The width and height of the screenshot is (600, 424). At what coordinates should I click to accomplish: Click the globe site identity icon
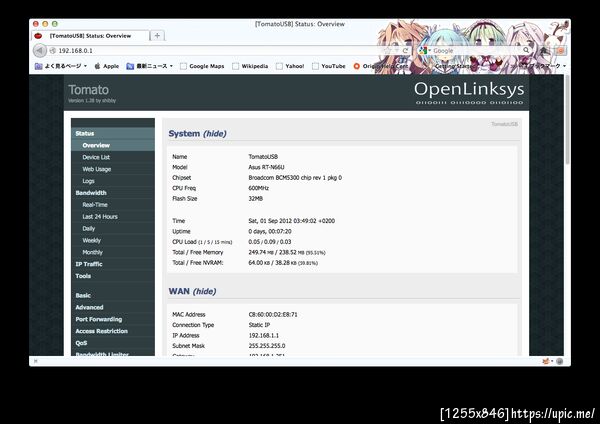pyautogui.click(x=53, y=51)
